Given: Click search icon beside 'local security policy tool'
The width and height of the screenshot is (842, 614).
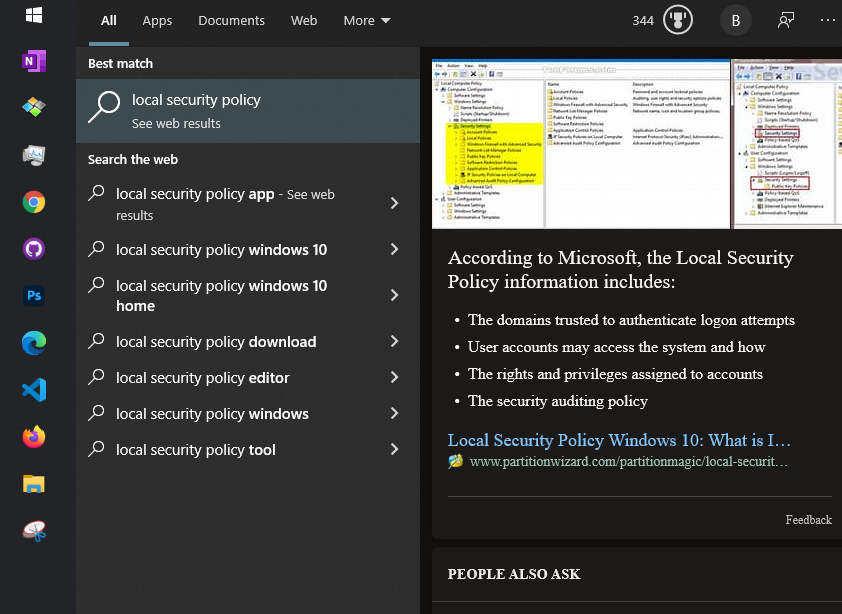Looking at the screenshot, I should point(97,449).
